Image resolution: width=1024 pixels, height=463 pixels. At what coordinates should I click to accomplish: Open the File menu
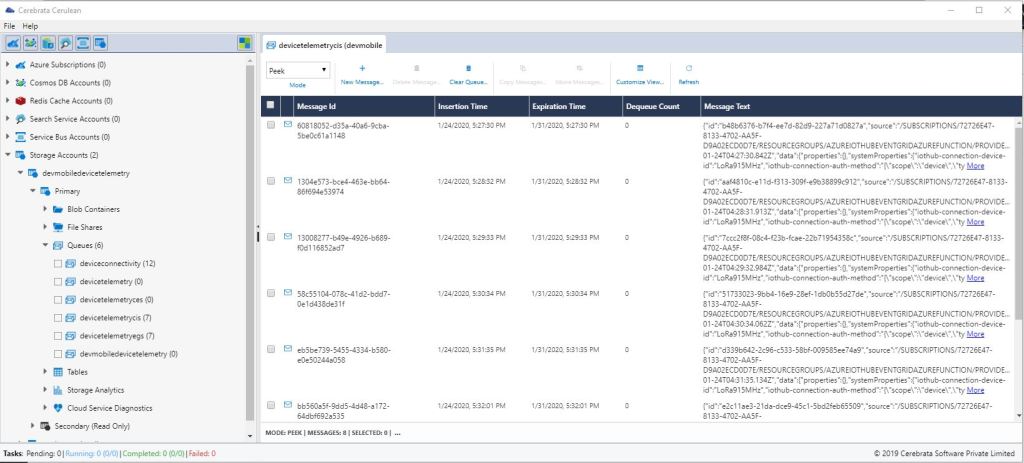[x=10, y=25]
